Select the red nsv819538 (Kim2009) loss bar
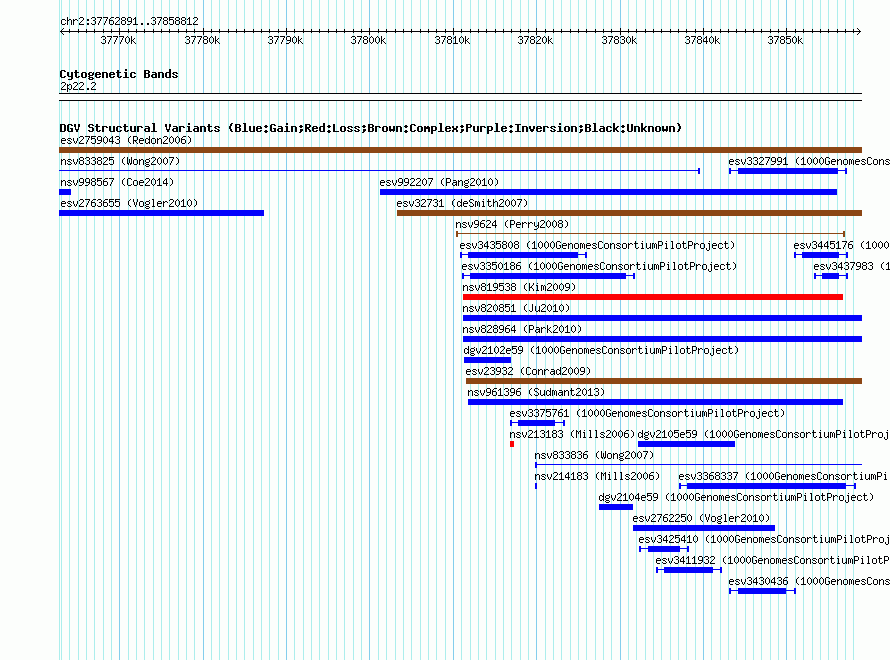 (x=653, y=297)
